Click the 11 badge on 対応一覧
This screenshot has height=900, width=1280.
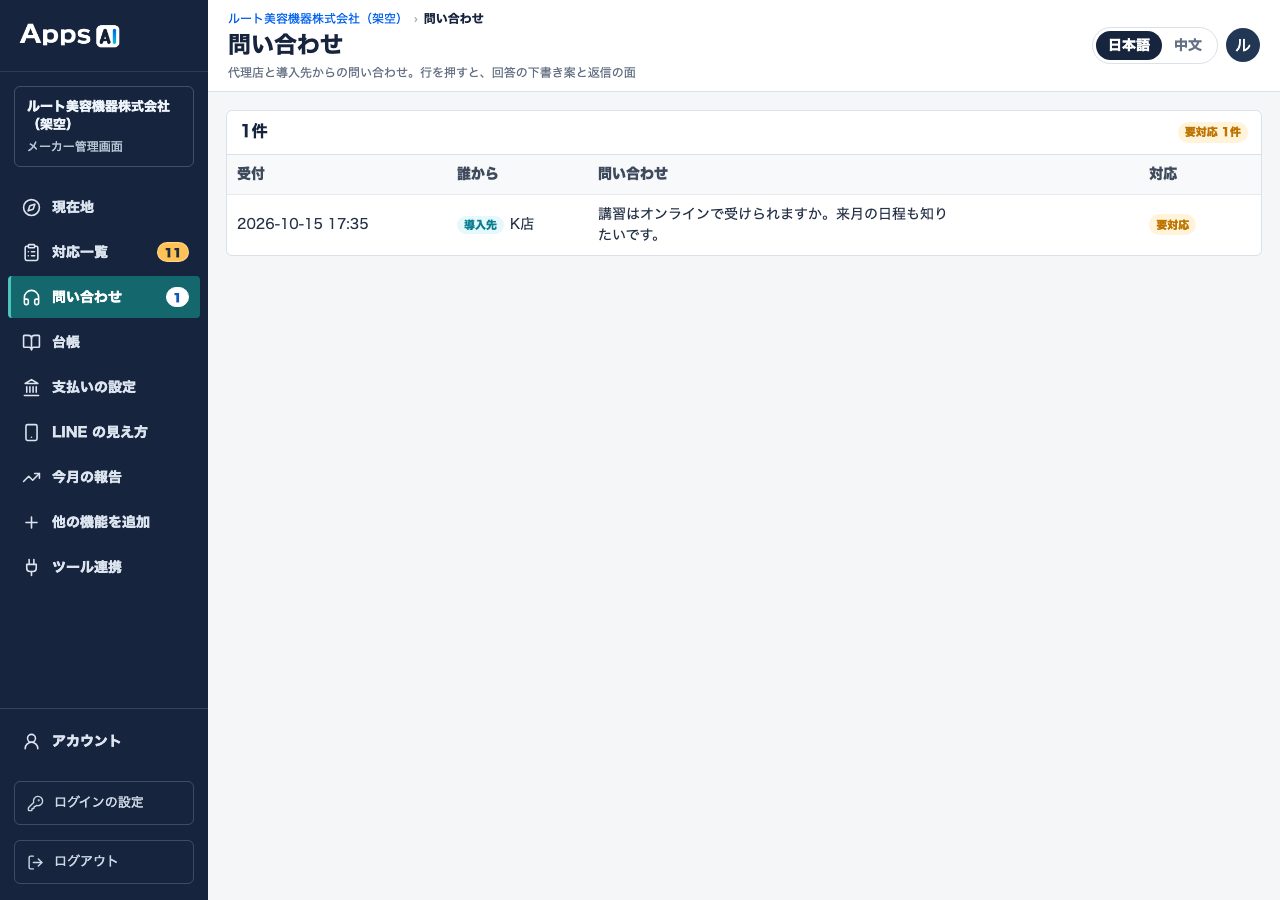[x=173, y=252]
